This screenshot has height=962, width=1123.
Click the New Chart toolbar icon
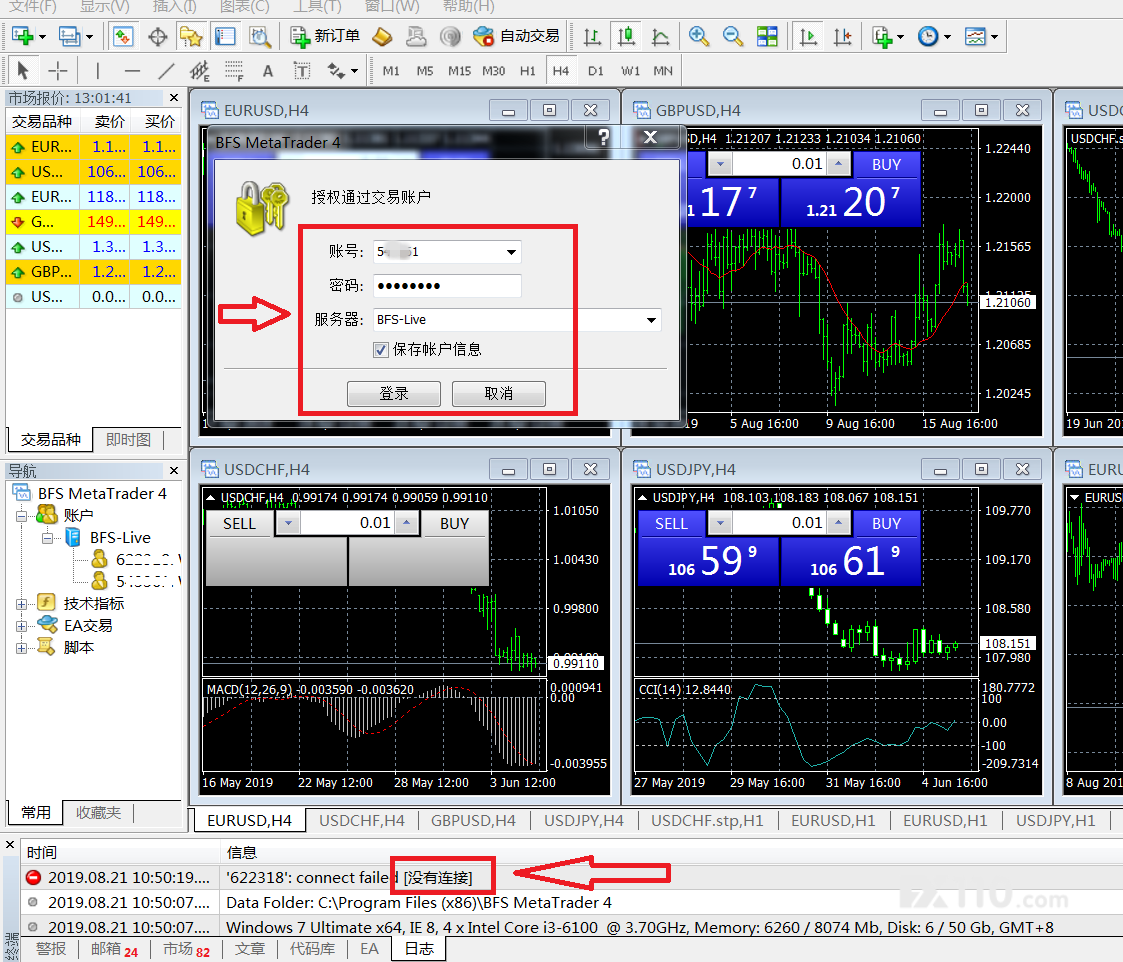22,36
